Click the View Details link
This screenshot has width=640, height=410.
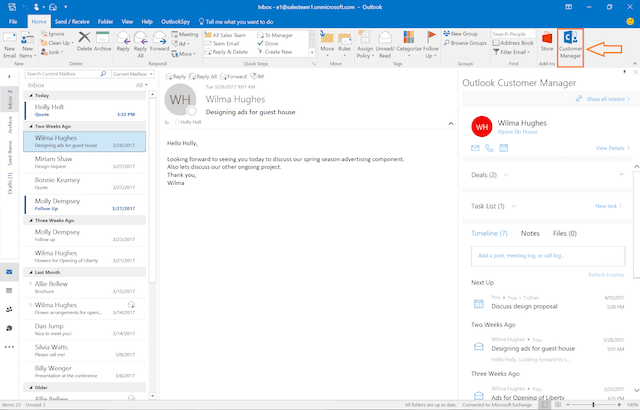(x=612, y=147)
